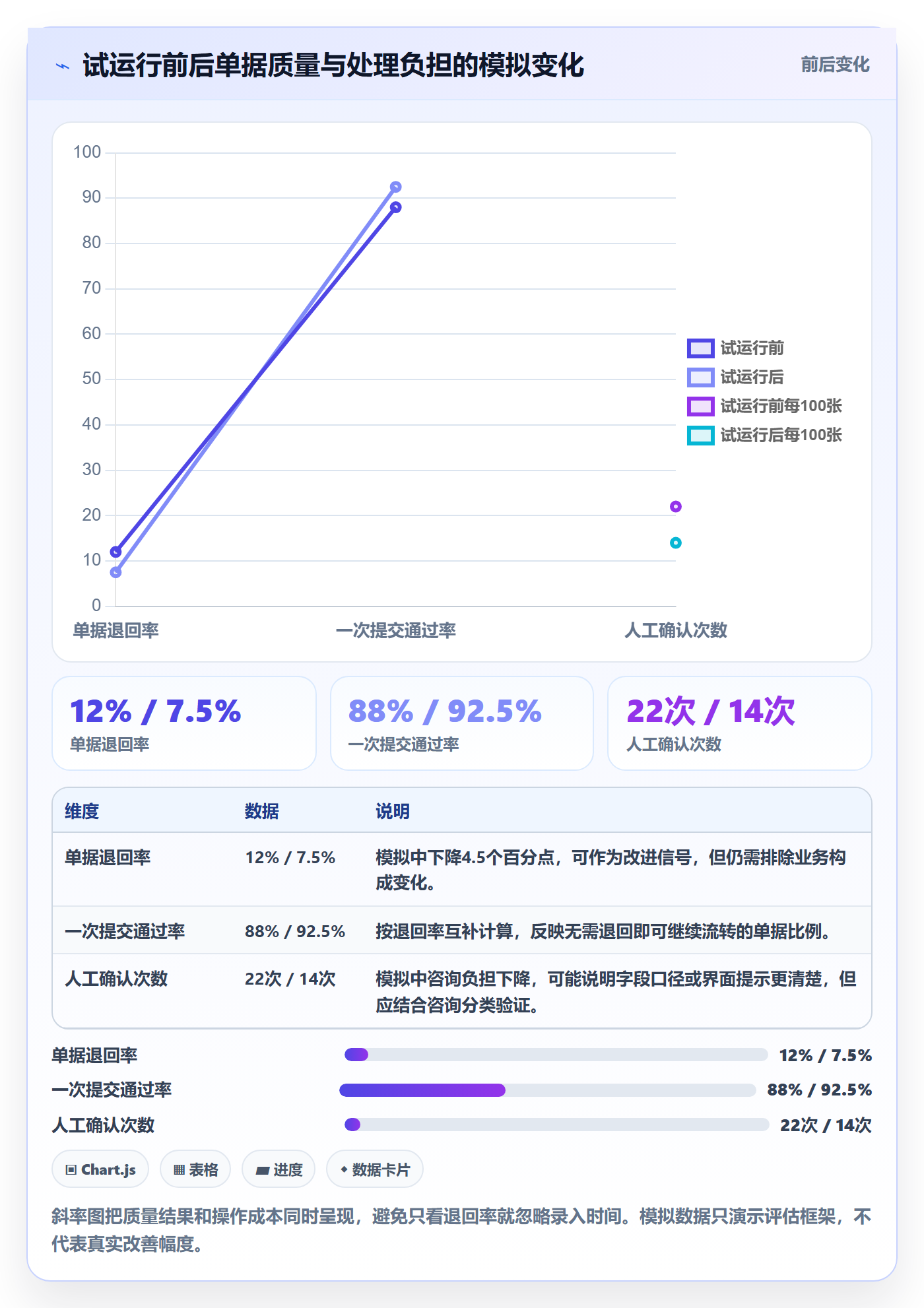924x1308 pixels.
Task: Click the chart title 试运行前后单据质量与处理负担的模拟变化
Action: (x=333, y=65)
